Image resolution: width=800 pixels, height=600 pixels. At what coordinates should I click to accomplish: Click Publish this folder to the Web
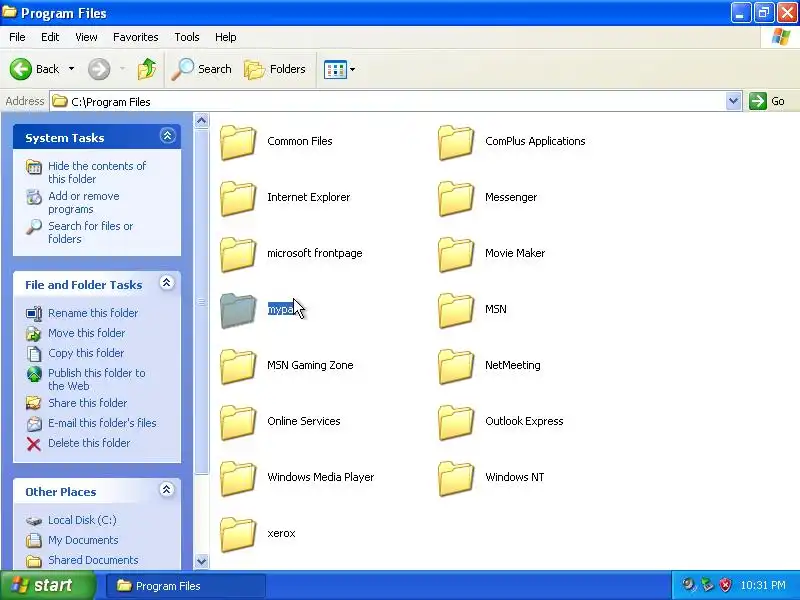(96, 379)
